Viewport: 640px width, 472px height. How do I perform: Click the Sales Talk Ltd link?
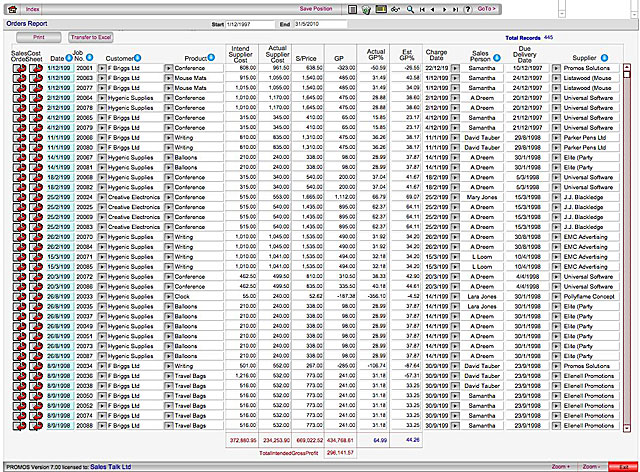[x=111, y=467]
